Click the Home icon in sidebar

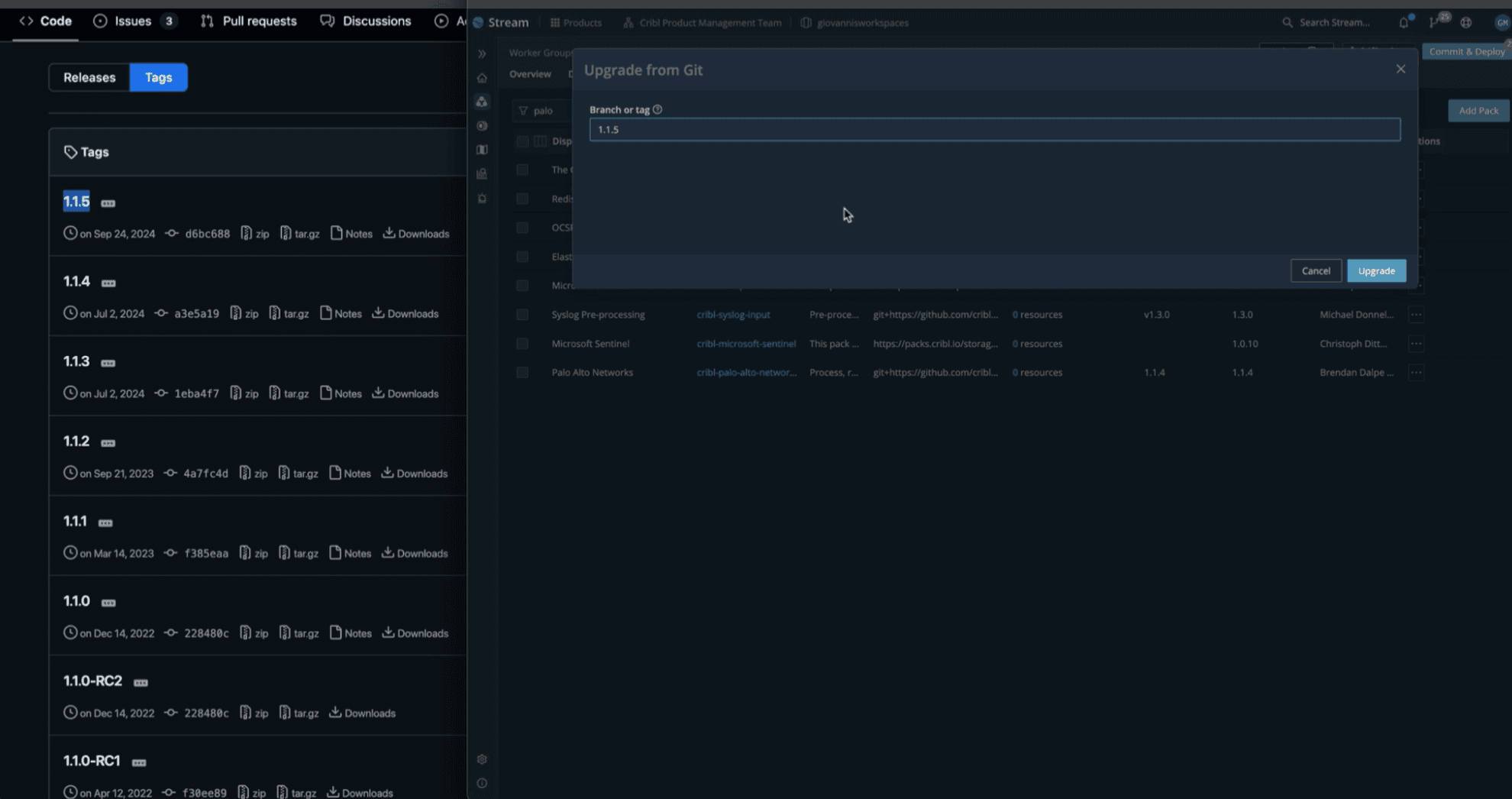coord(482,78)
